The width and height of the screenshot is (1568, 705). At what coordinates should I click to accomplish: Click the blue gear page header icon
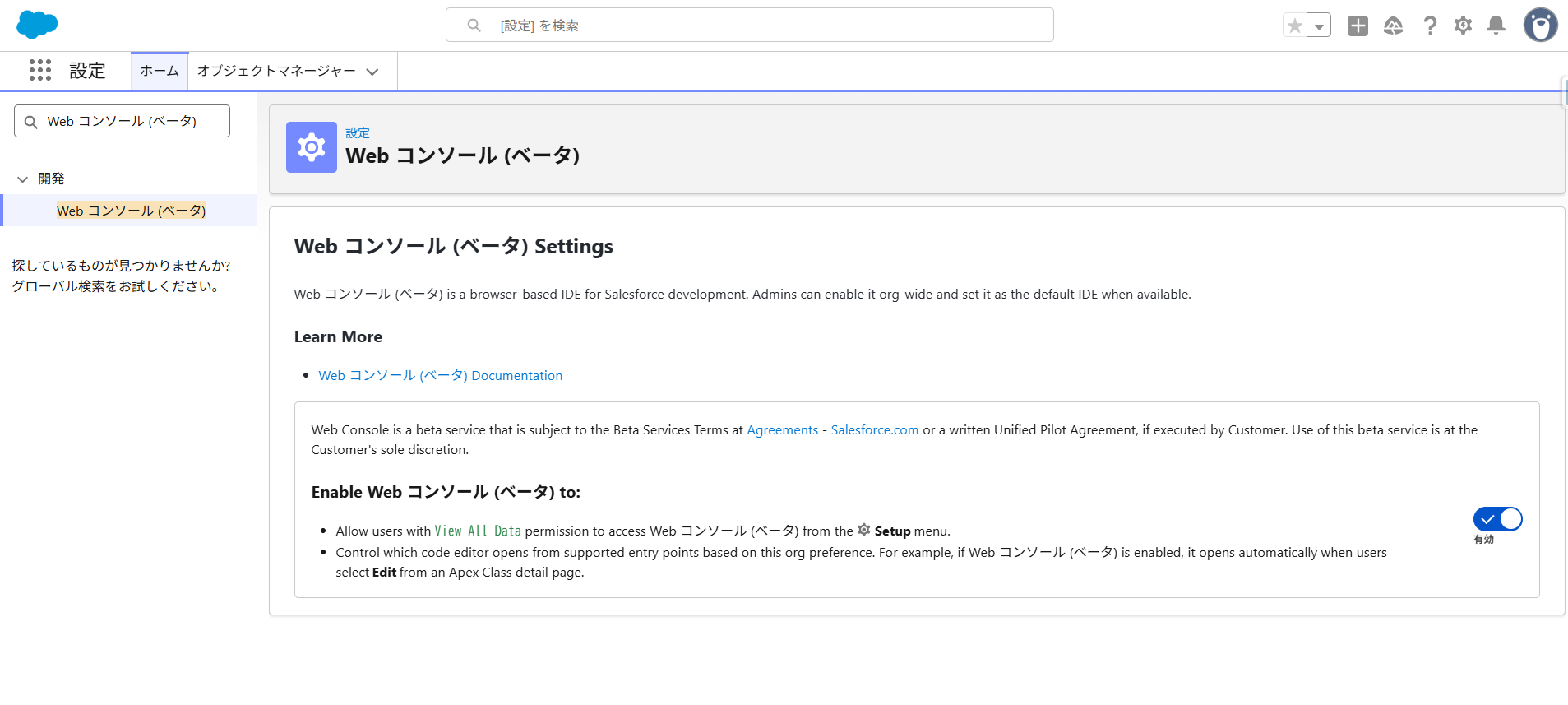(x=312, y=147)
